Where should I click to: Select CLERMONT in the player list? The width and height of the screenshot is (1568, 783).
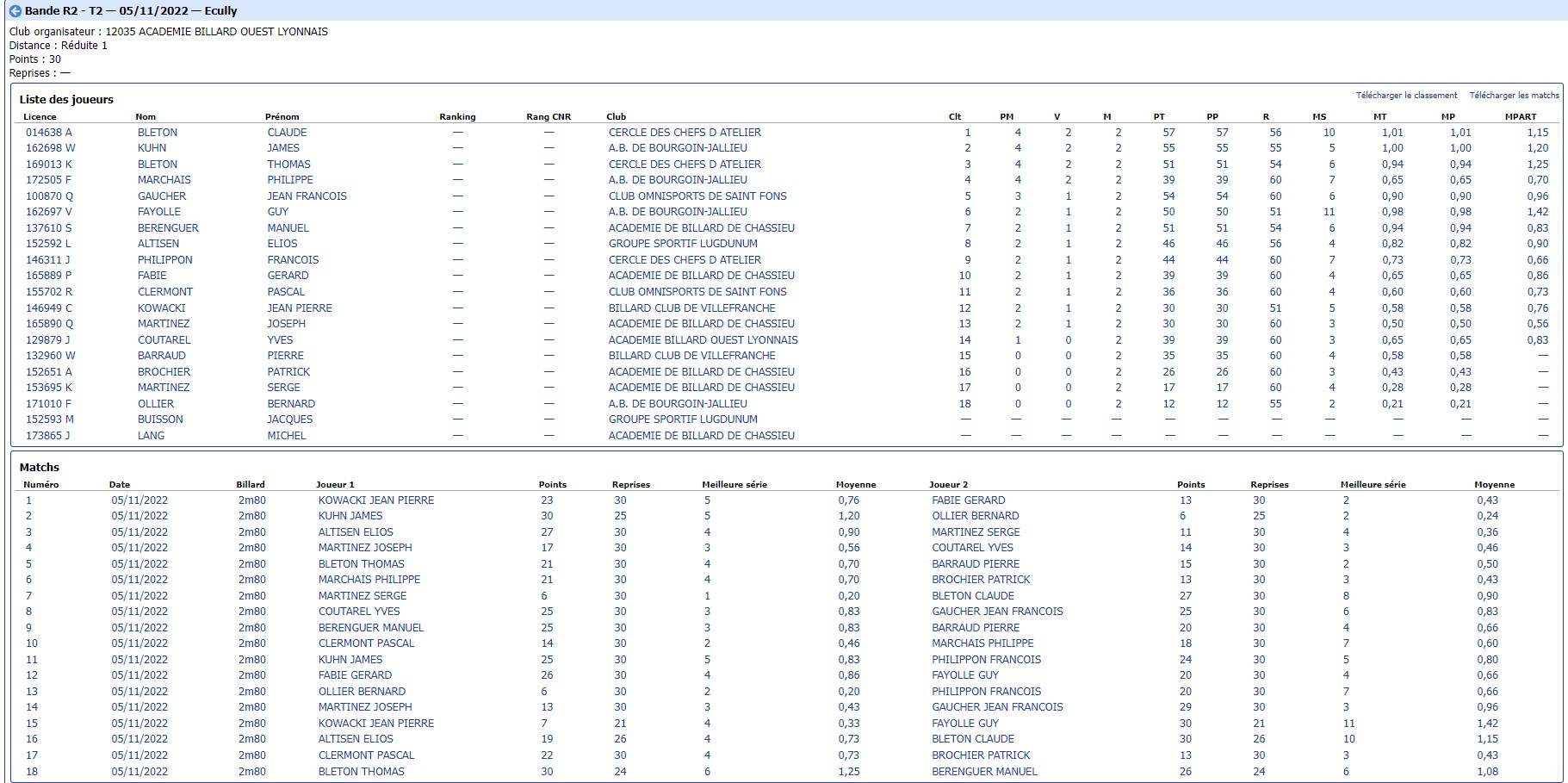pyautogui.click(x=165, y=292)
